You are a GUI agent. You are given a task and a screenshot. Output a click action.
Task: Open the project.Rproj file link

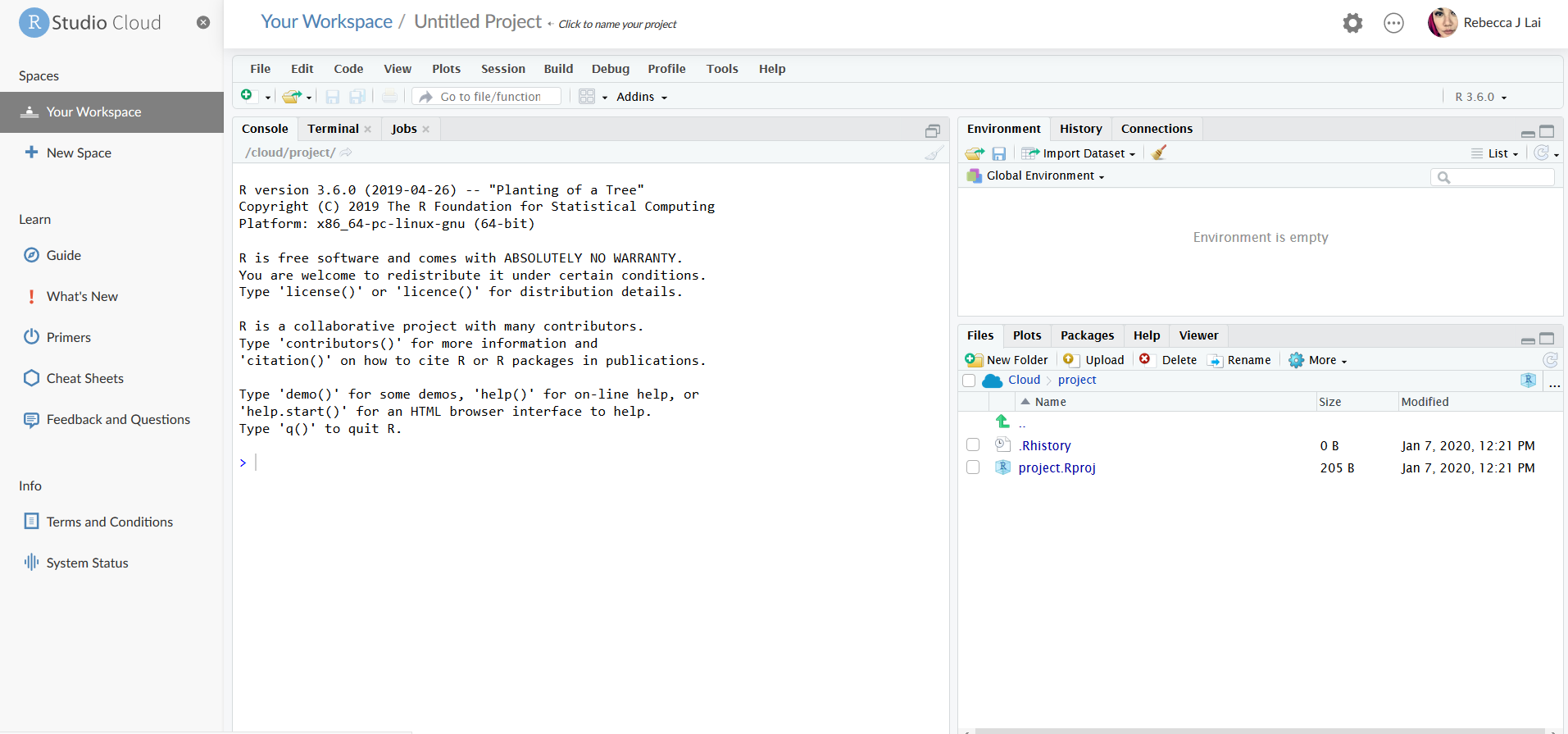pos(1057,467)
